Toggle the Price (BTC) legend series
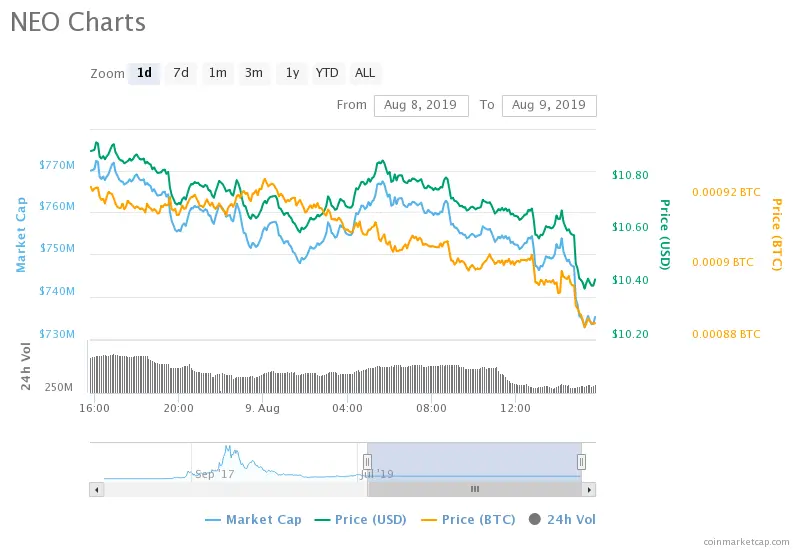 468,519
